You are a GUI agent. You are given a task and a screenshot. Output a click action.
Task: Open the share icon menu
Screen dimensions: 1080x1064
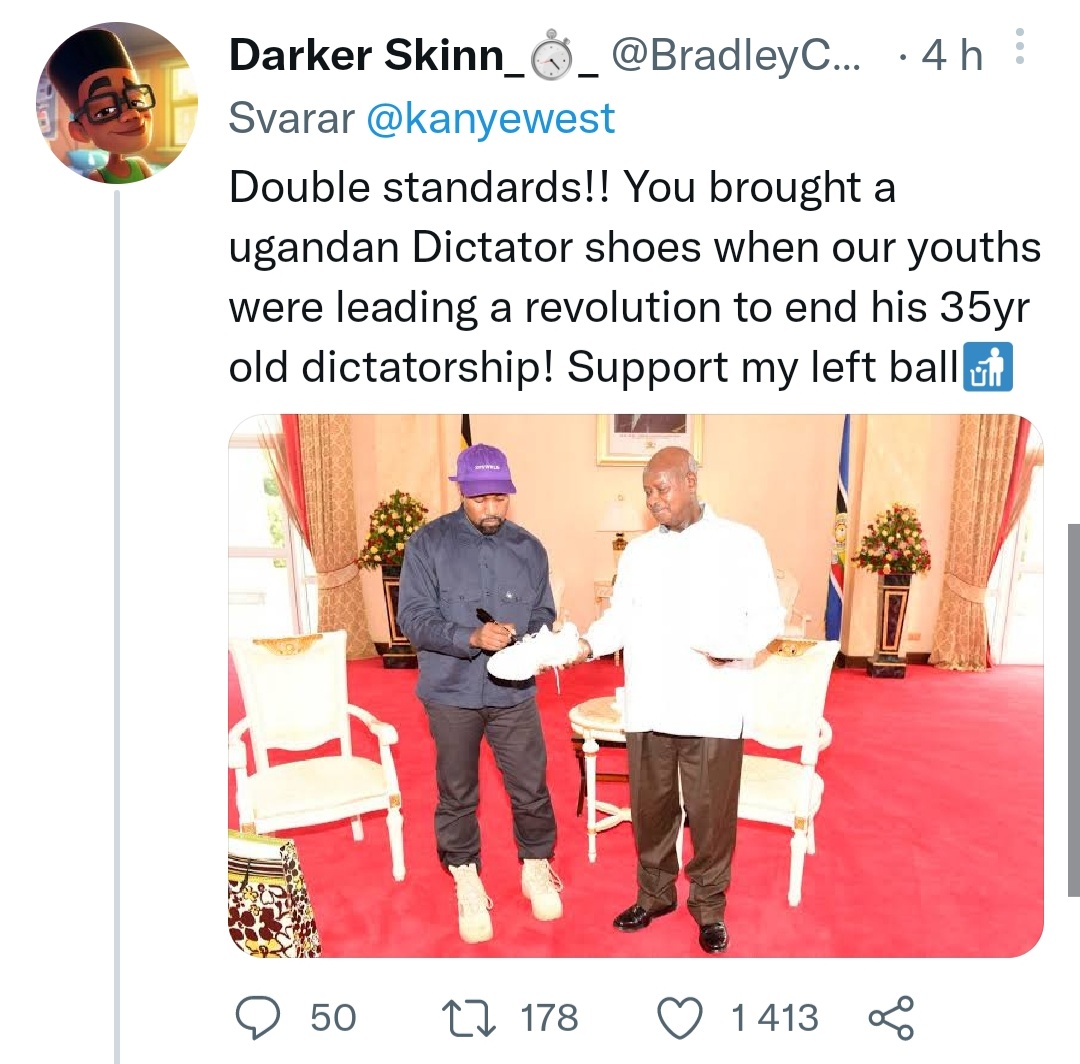coord(890,1017)
